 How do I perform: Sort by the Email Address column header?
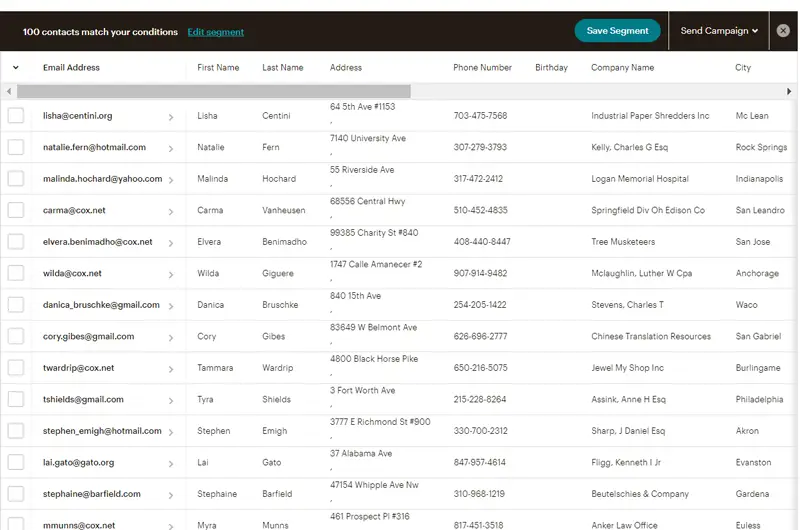[x=71, y=68]
